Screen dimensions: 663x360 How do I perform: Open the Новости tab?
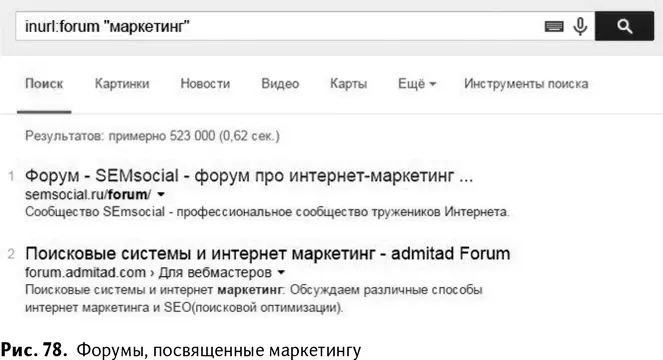pyautogui.click(x=205, y=84)
